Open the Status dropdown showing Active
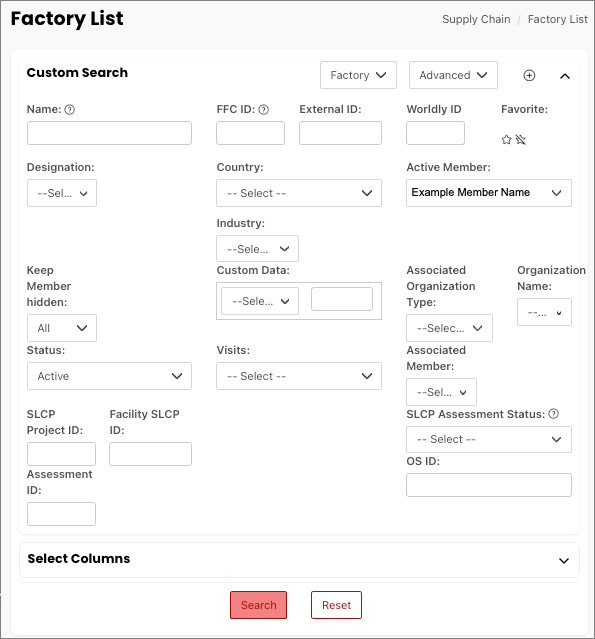 coord(109,376)
